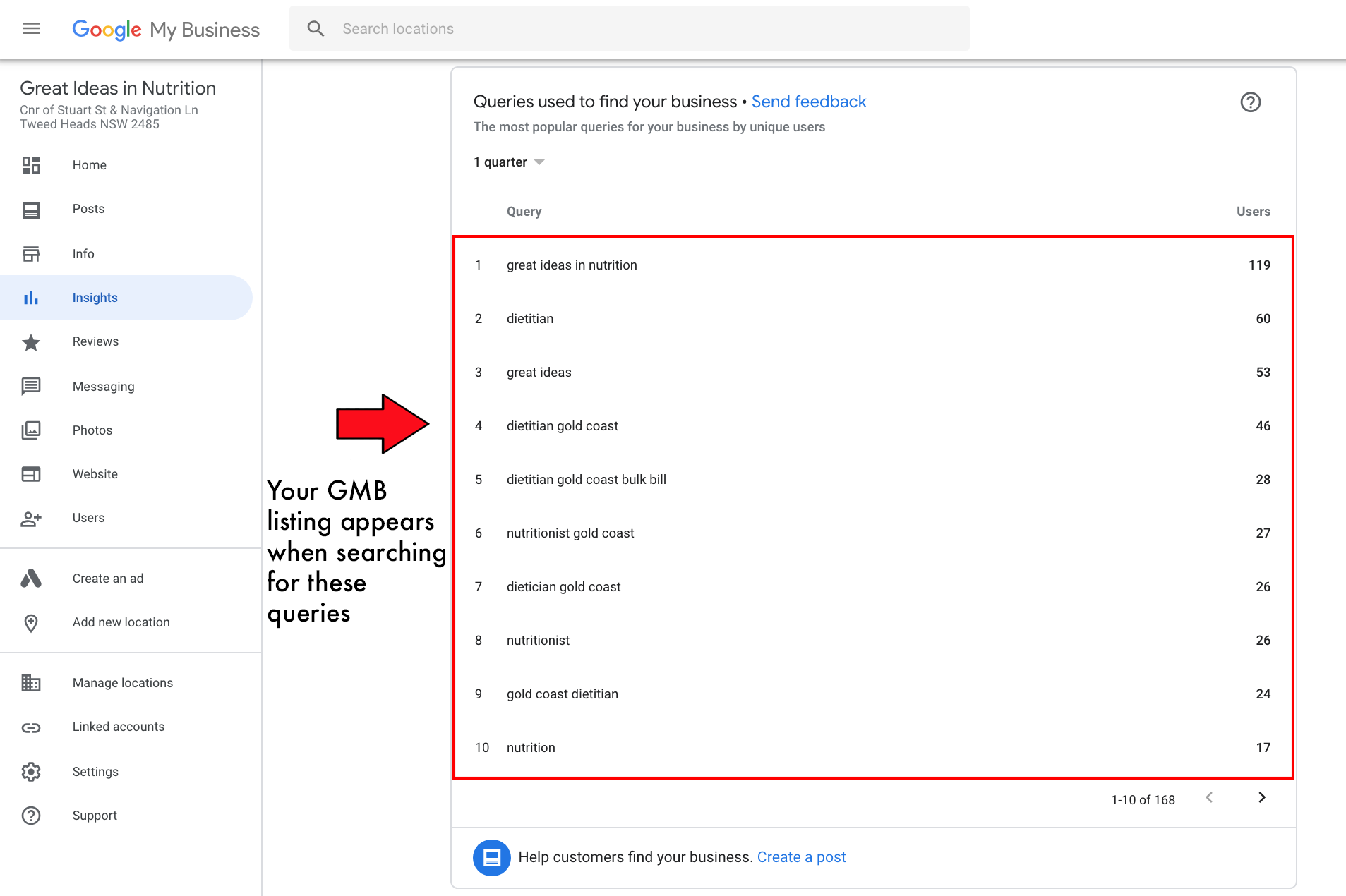Click the Settings gear icon
Screen dimensions: 1346x896
31,772
